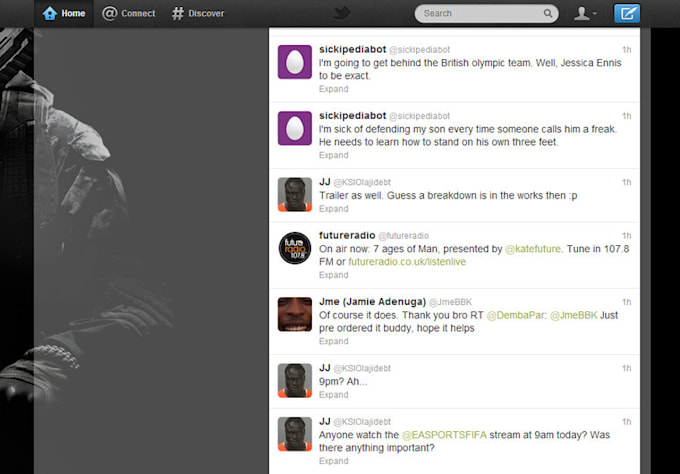Image resolution: width=680 pixels, height=474 pixels.
Task: Click 1h timestamp on Jme tweet
Action: (x=627, y=302)
